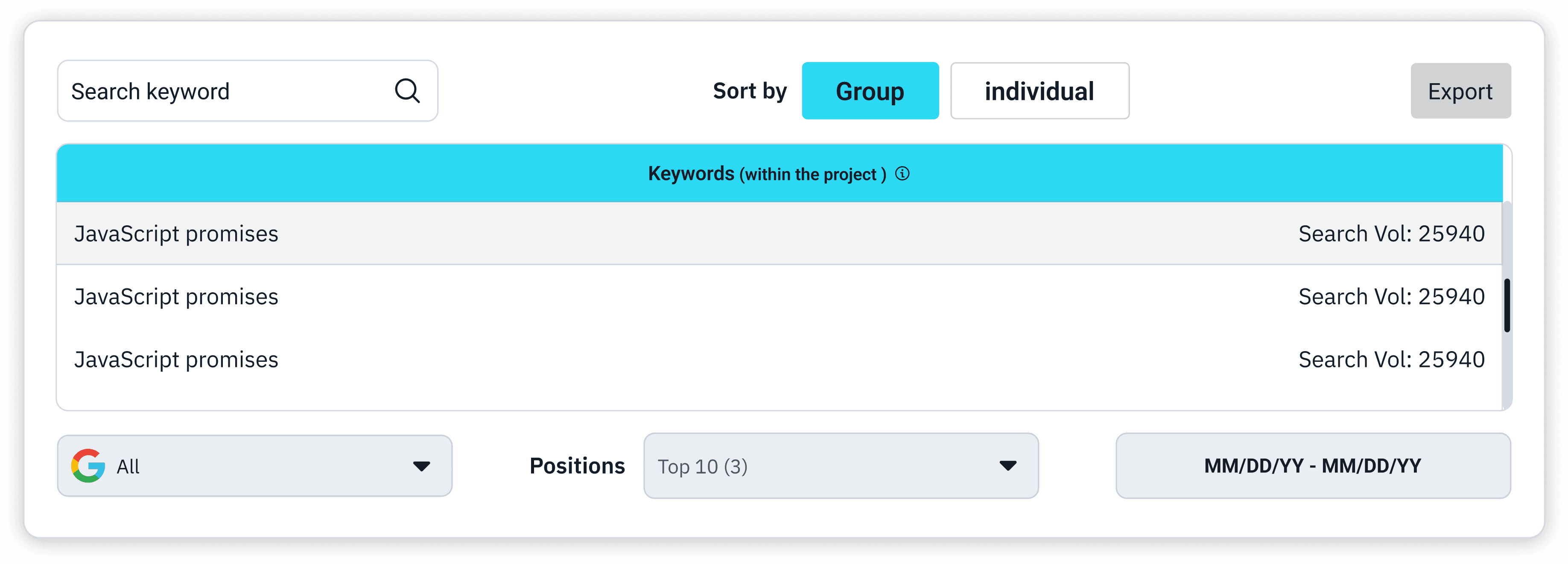1568x564 pixels.
Task: Open the All search engine dropdown
Action: tap(254, 466)
